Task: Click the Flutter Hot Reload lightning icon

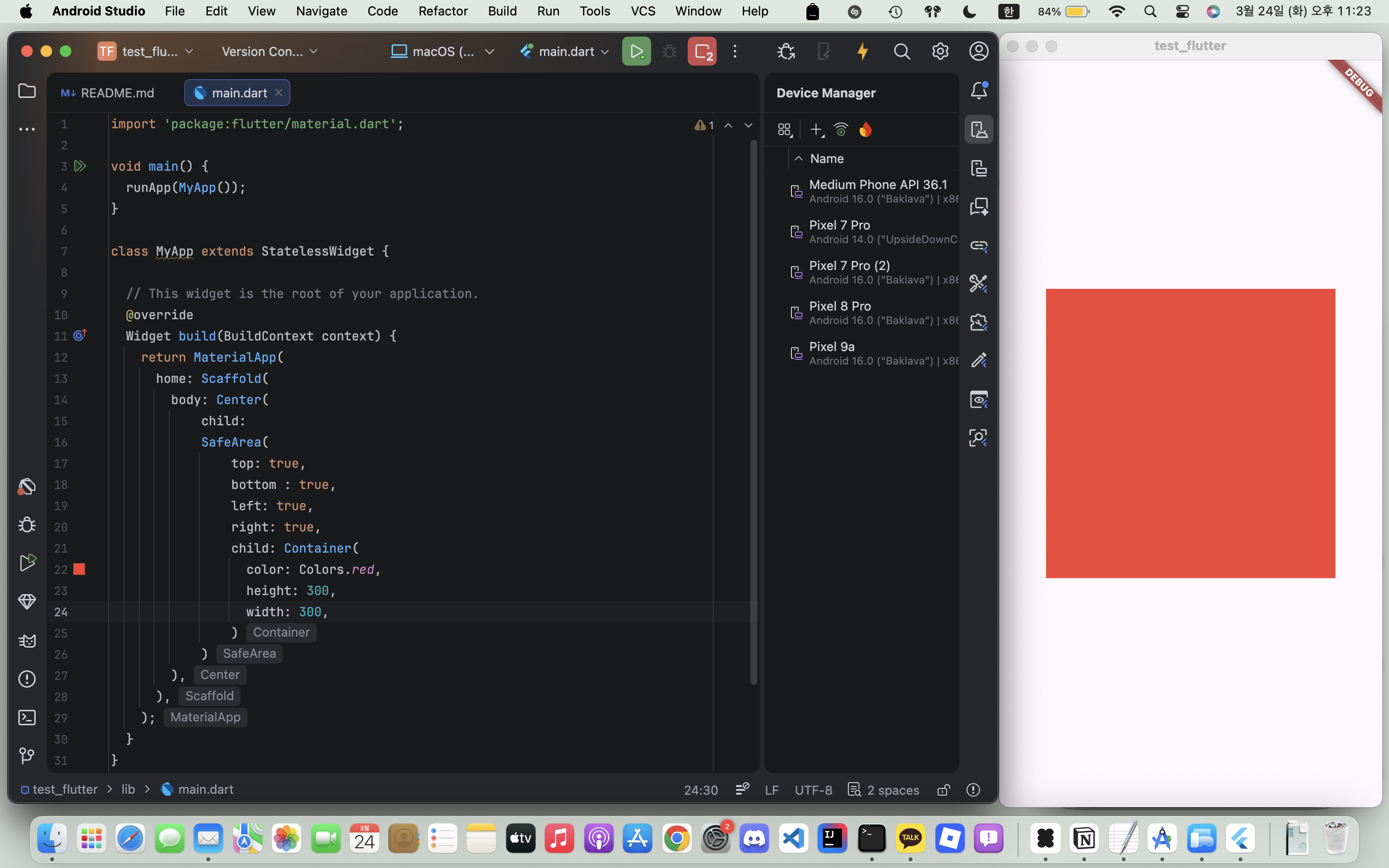Action: (x=862, y=52)
